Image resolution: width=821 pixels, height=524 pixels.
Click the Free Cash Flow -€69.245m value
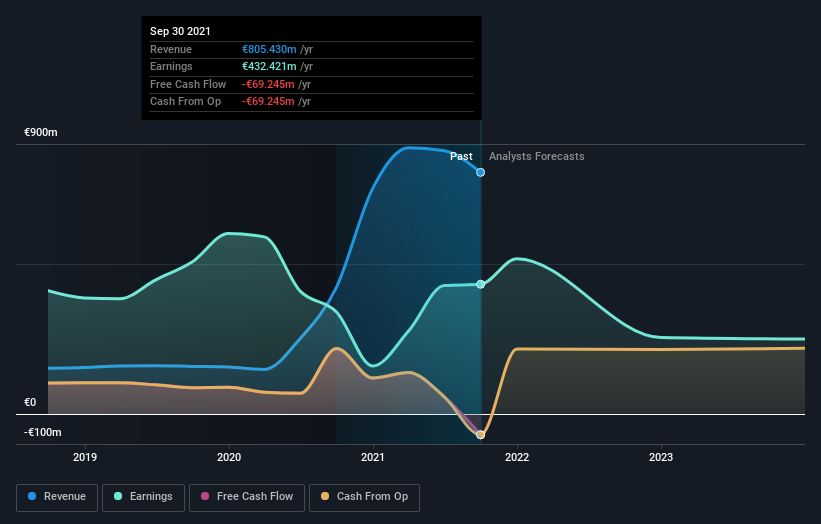point(268,84)
